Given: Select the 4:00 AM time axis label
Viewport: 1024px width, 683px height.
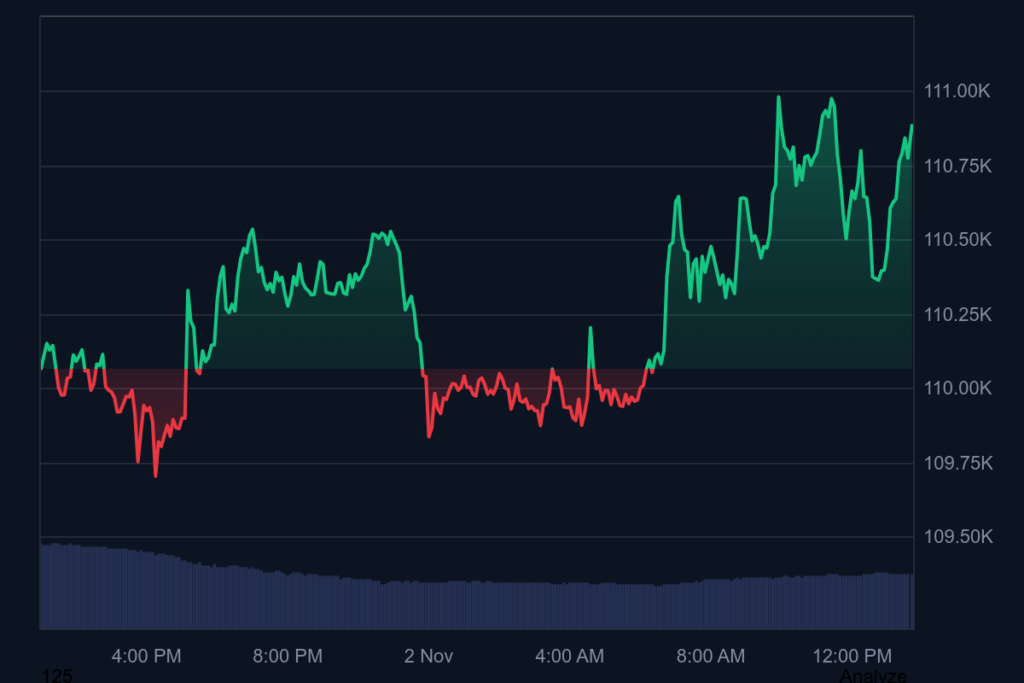Looking at the screenshot, I should point(569,656).
